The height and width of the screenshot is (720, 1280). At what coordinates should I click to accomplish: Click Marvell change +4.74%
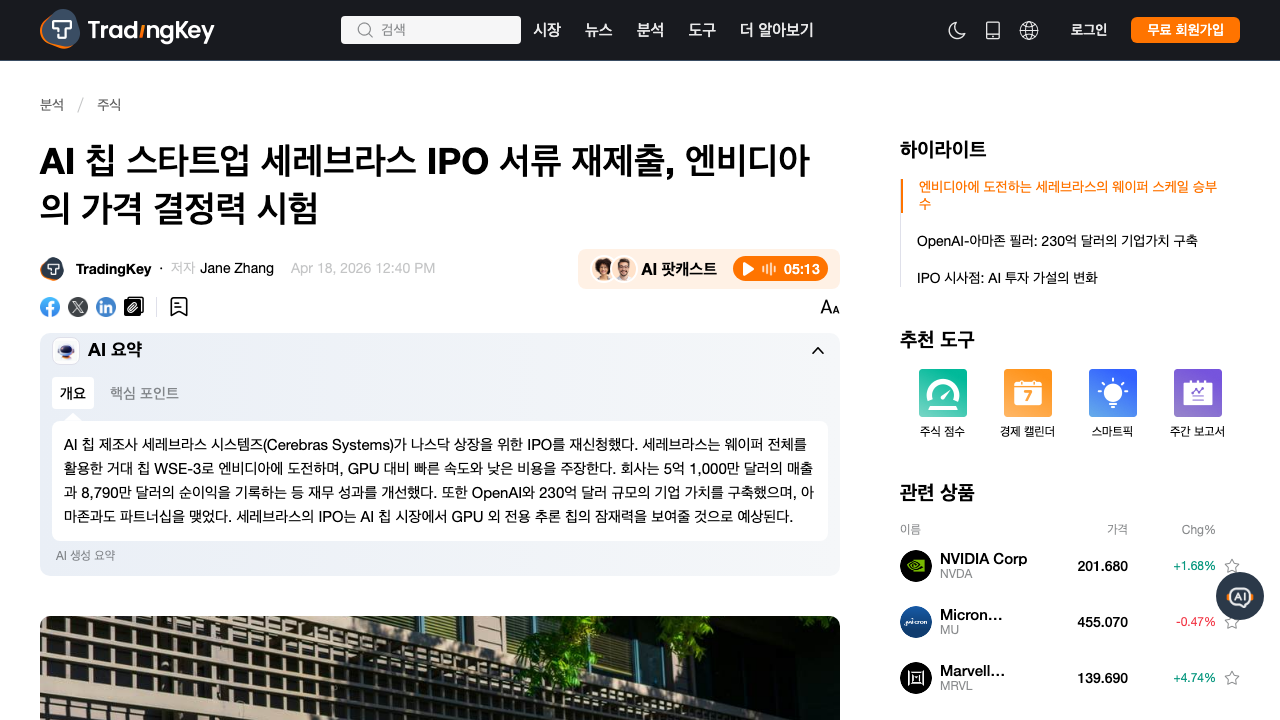coord(1194,678)
